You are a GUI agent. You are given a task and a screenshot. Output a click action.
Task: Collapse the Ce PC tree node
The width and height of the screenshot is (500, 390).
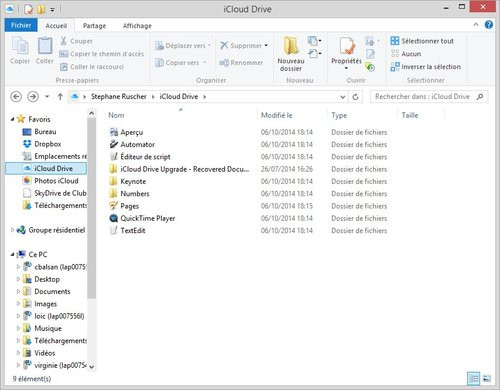(12, 254)
